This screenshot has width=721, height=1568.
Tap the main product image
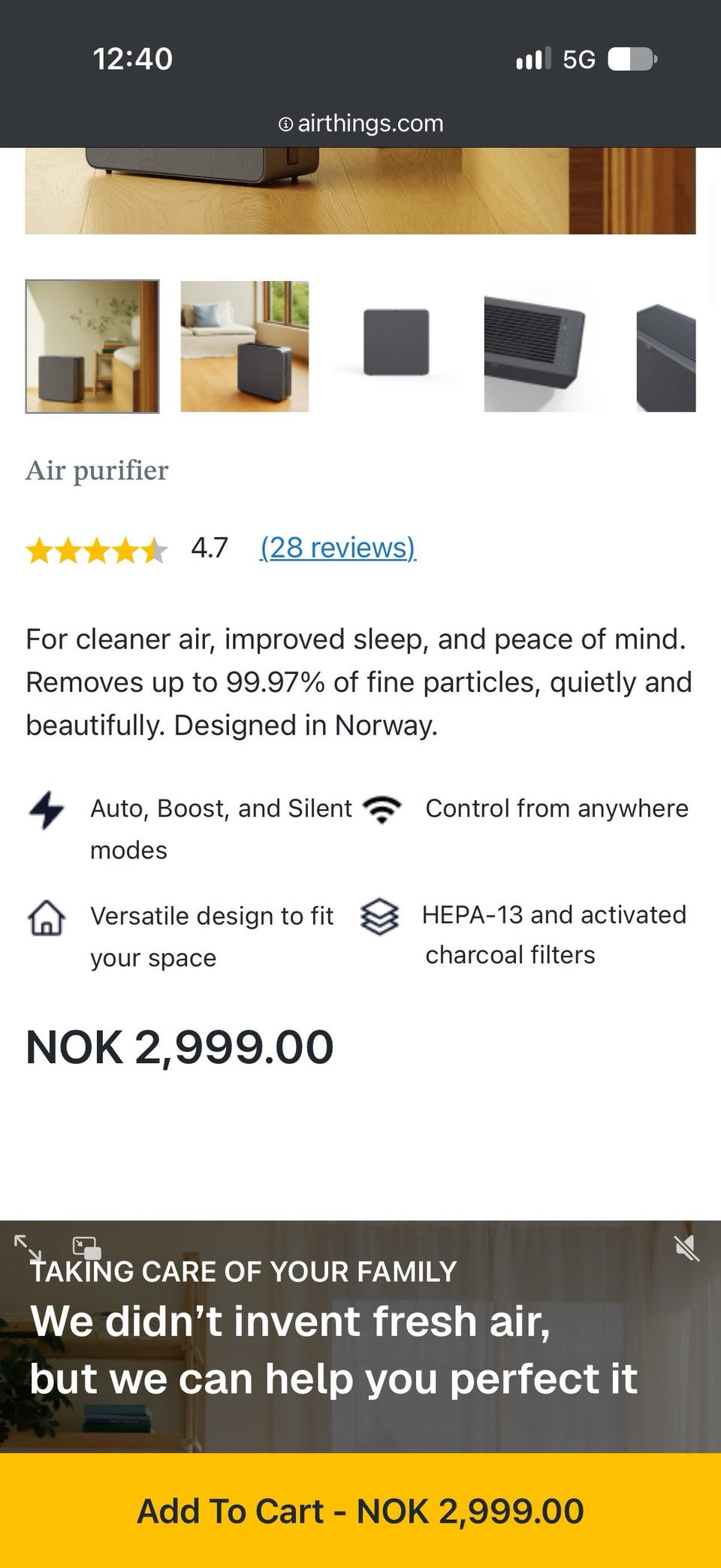[360, 191]
